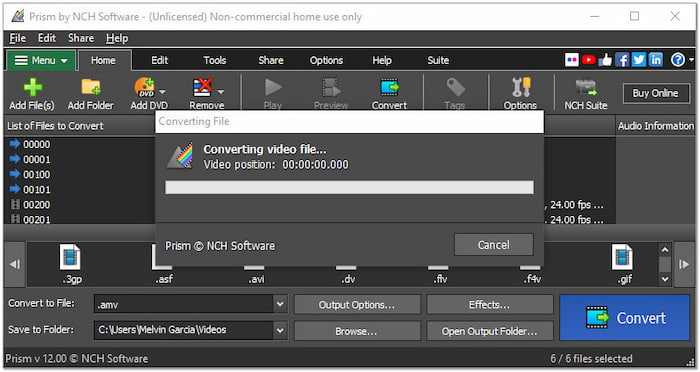This screenshot has height=372, width=700.
Task: Click the Add DVD icon
Action: [x=145, y=87]
